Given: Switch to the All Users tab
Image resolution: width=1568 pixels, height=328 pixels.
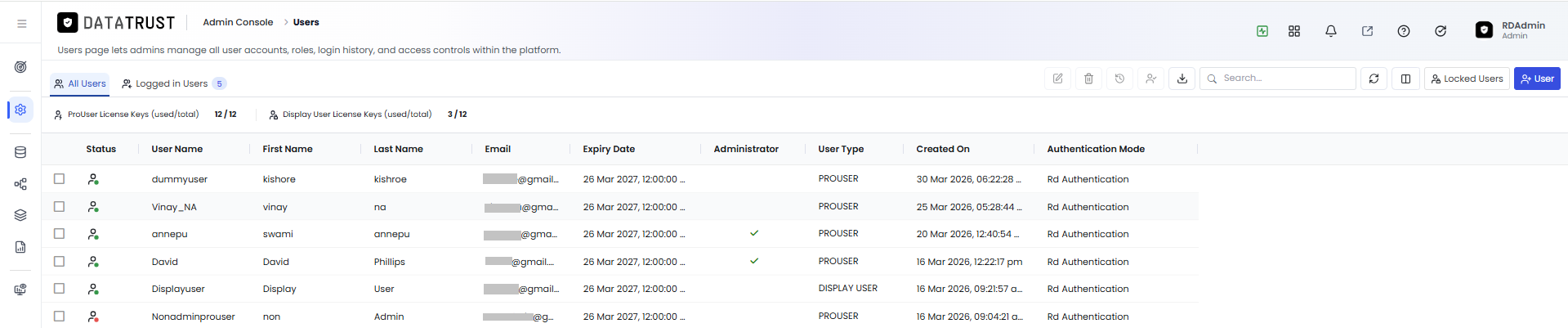Looking at the screenshot, I should click(x=80, y=83).
